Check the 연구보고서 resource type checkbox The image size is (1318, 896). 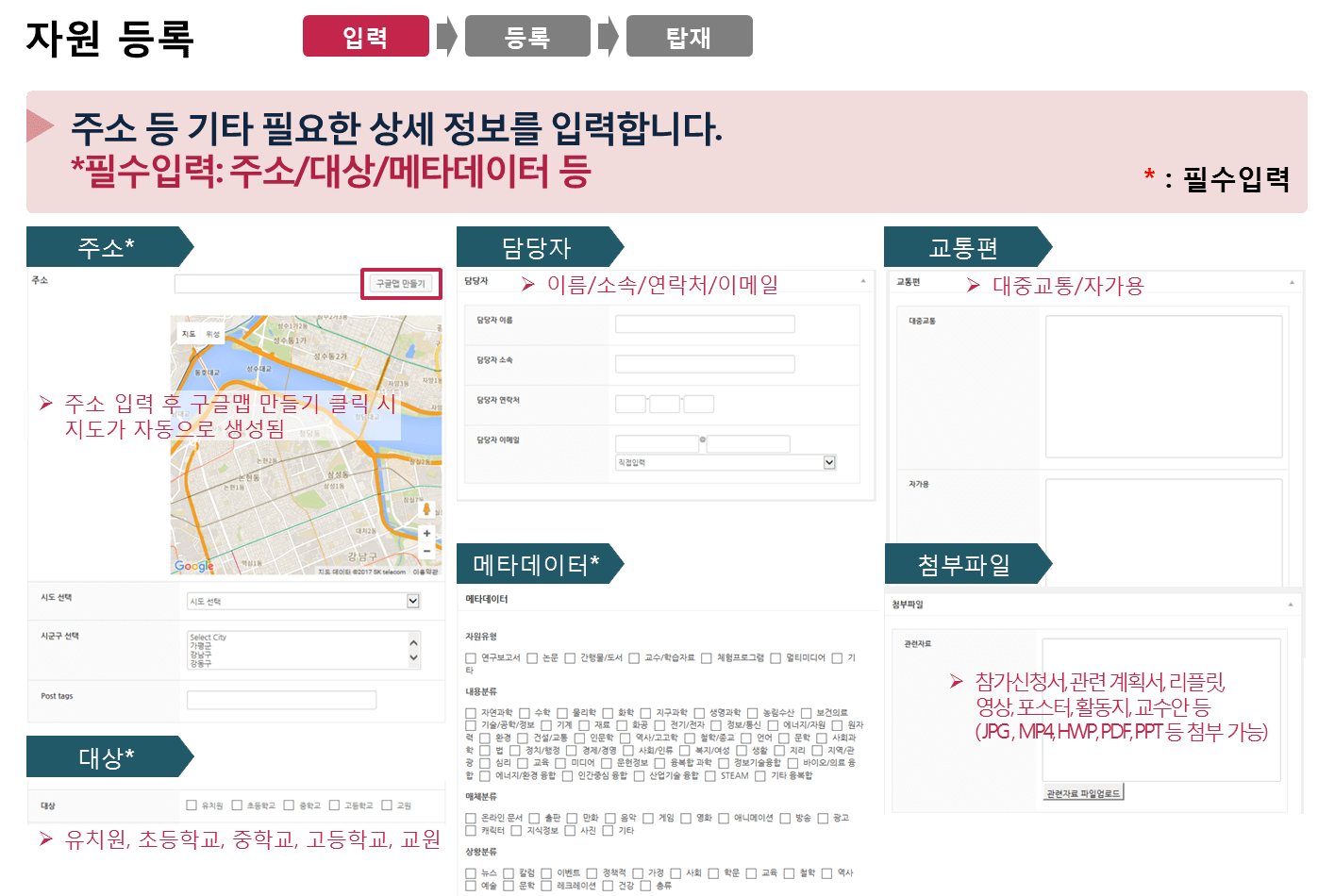471,658
